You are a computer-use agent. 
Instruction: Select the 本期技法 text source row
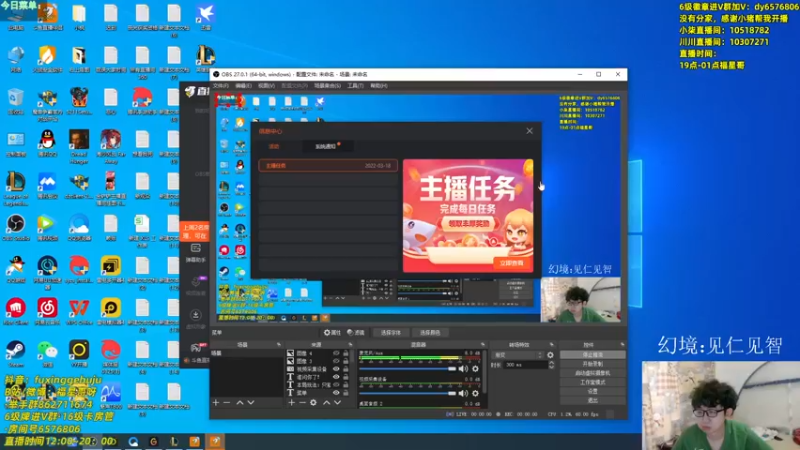coord(318,385)
